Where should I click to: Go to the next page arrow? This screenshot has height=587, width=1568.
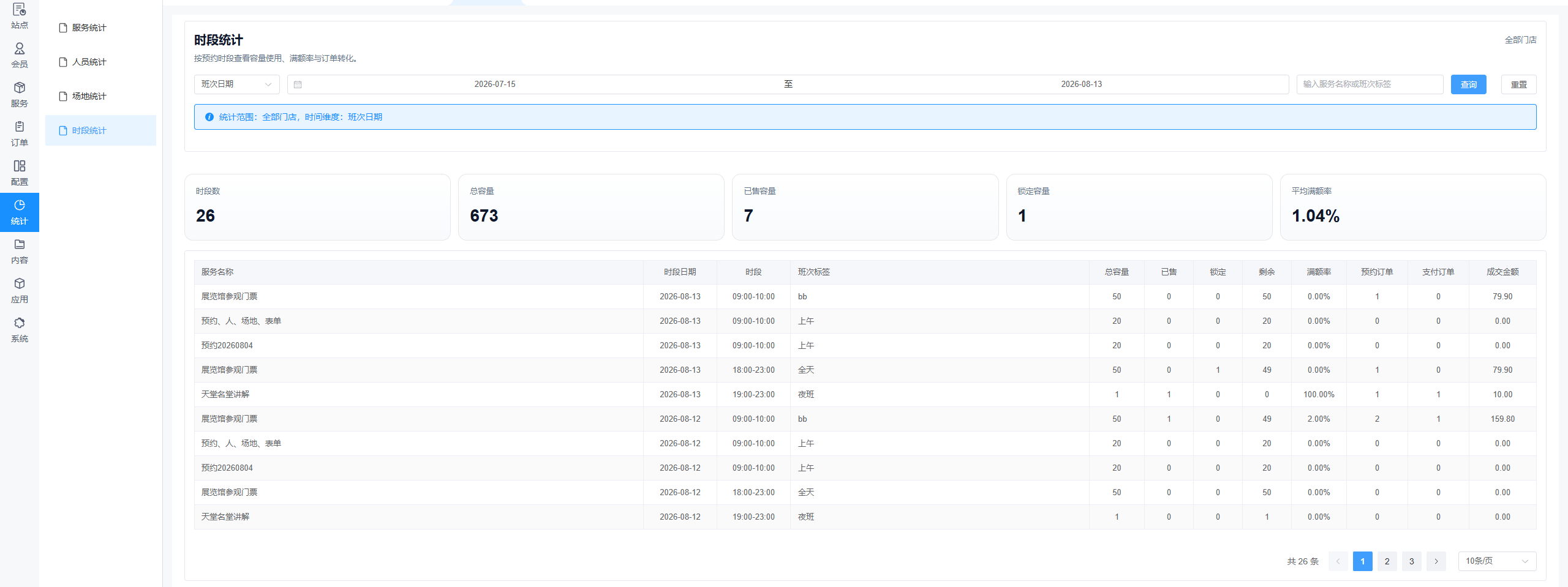(1436, 561)
